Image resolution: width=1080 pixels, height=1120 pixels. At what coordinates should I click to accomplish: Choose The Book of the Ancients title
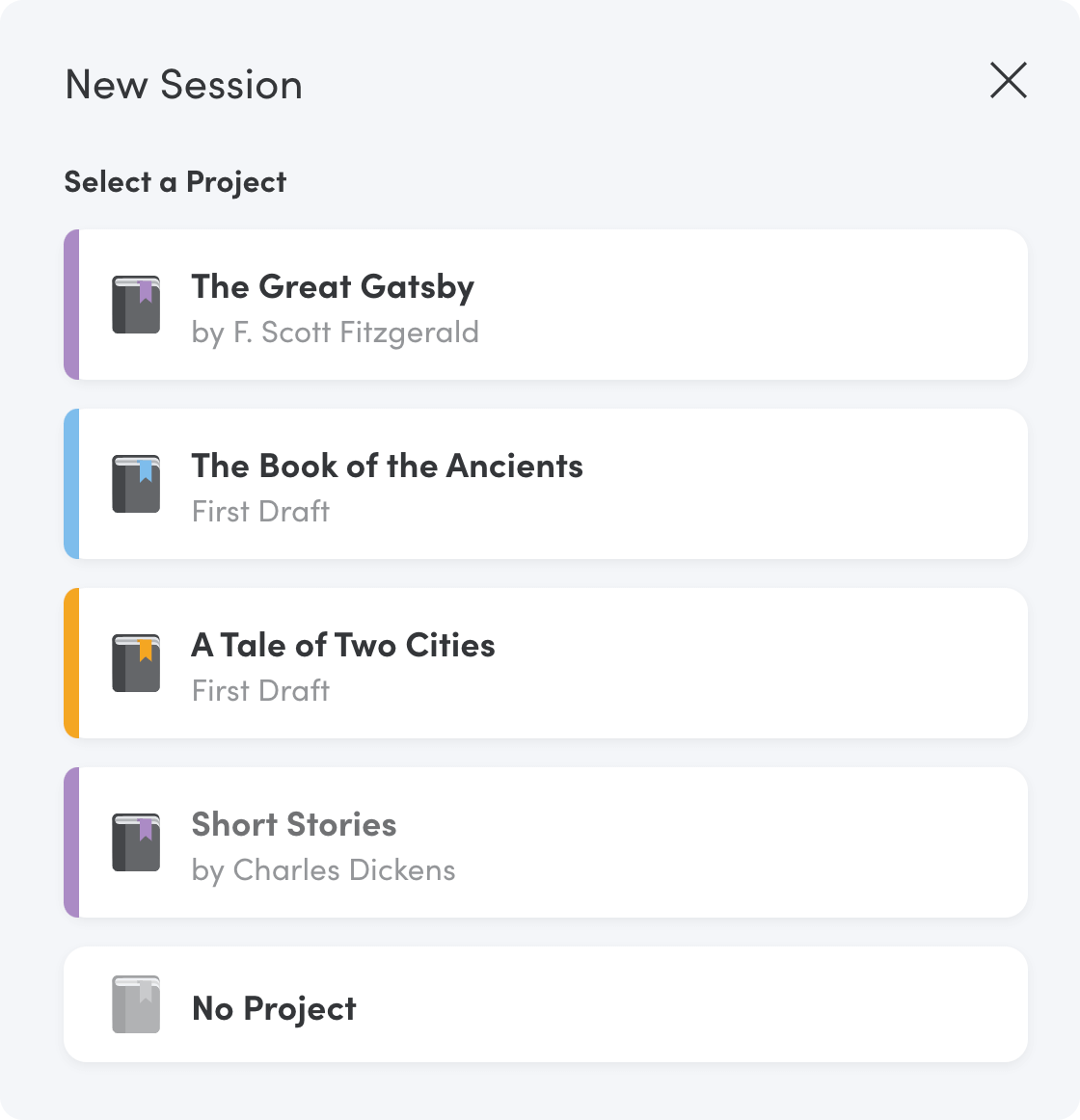(387, 467)
